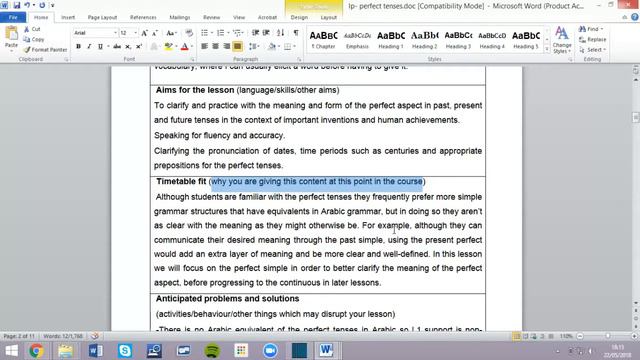Open Skype from the taskbar
640x360 pixels.
point(125,351)
